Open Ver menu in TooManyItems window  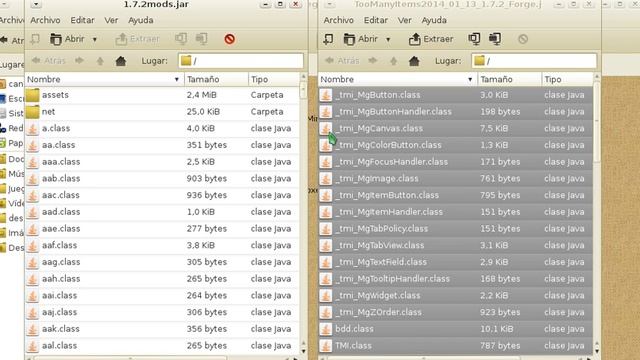coord(404,20)
